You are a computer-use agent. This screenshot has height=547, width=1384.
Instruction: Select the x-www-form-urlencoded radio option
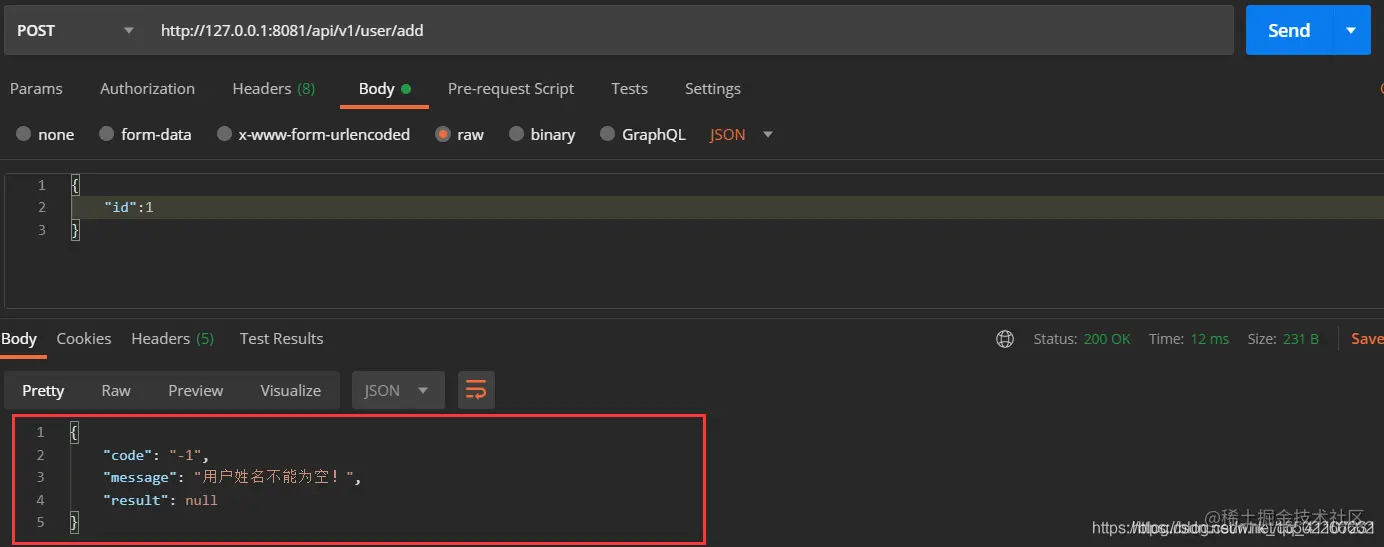(224, 134)
